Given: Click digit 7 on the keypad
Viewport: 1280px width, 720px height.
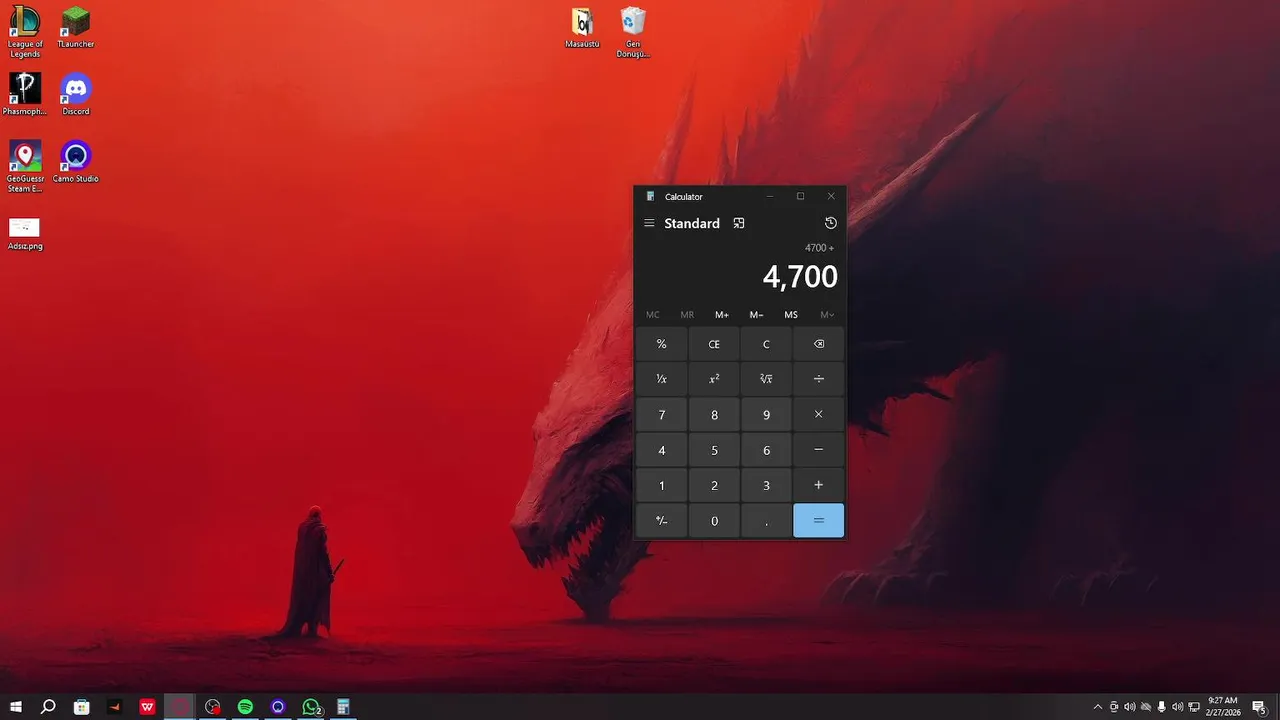Looking at the screenshot, I should [x=661, y=414].
